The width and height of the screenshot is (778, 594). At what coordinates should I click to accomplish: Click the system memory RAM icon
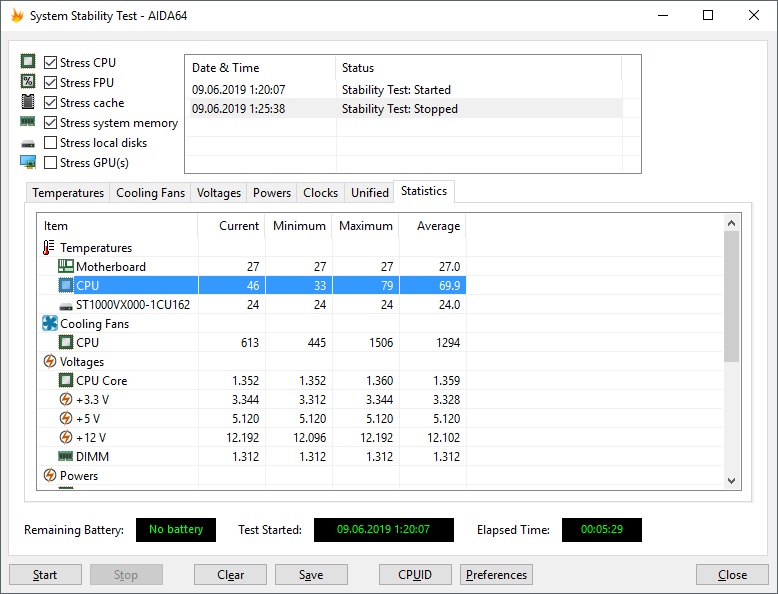click(28, 121)
